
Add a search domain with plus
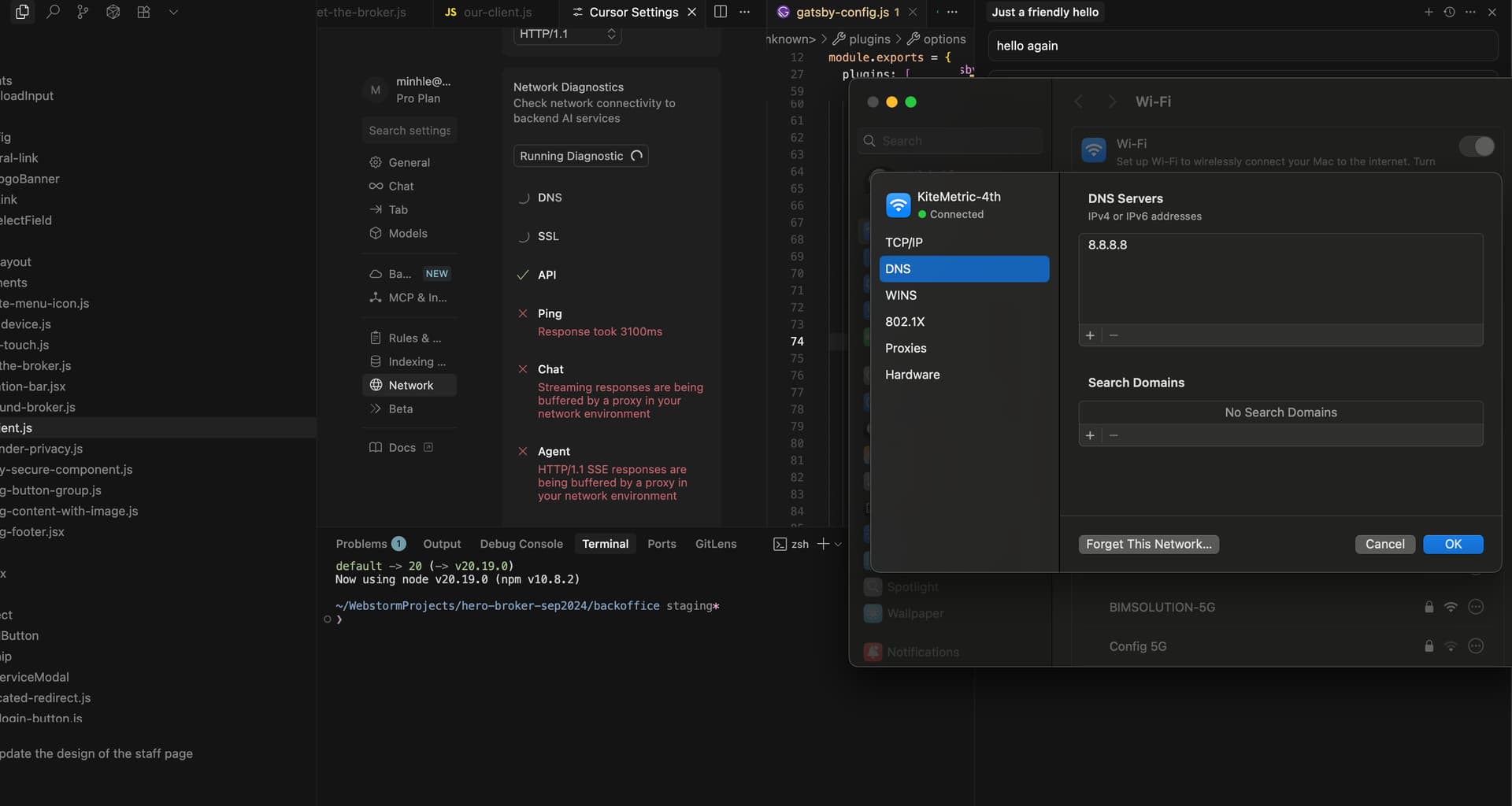(x=1090, y=435)
